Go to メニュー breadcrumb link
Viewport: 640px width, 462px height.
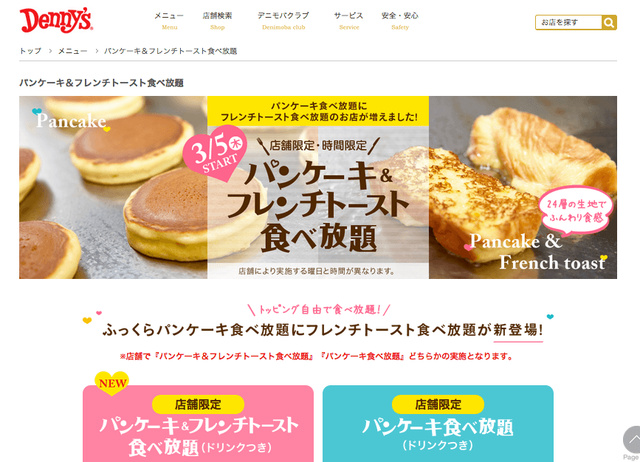pyautogui.click(x=73, y=51)
